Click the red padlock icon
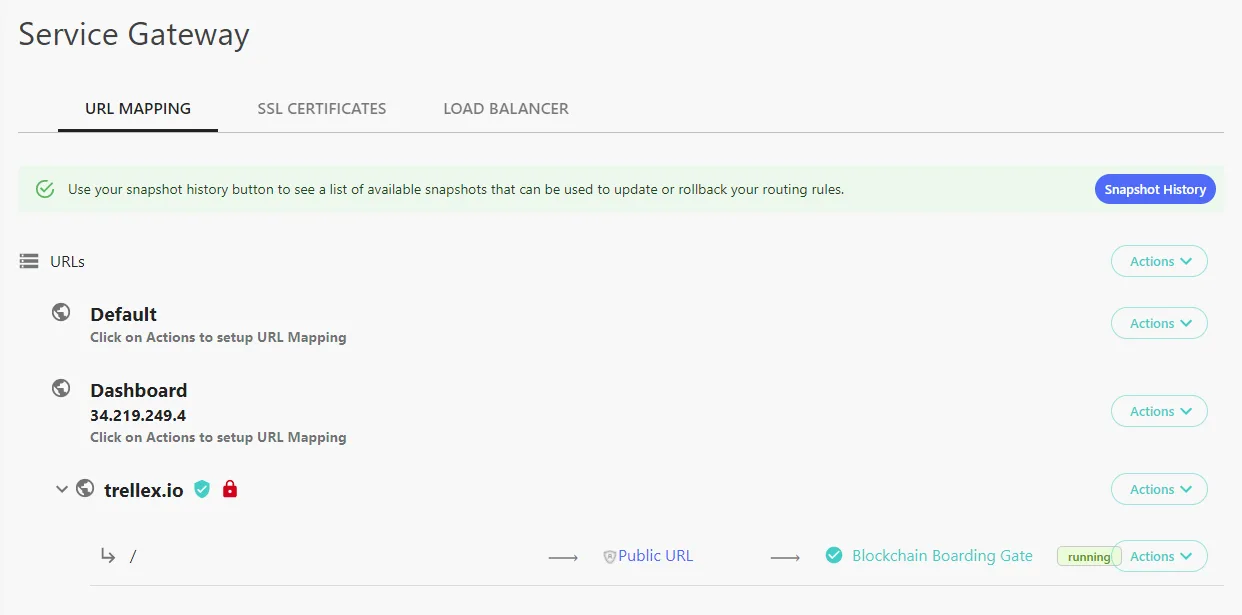The width and height of the screenshot is (1242, 615). click(x=230, y=489)
